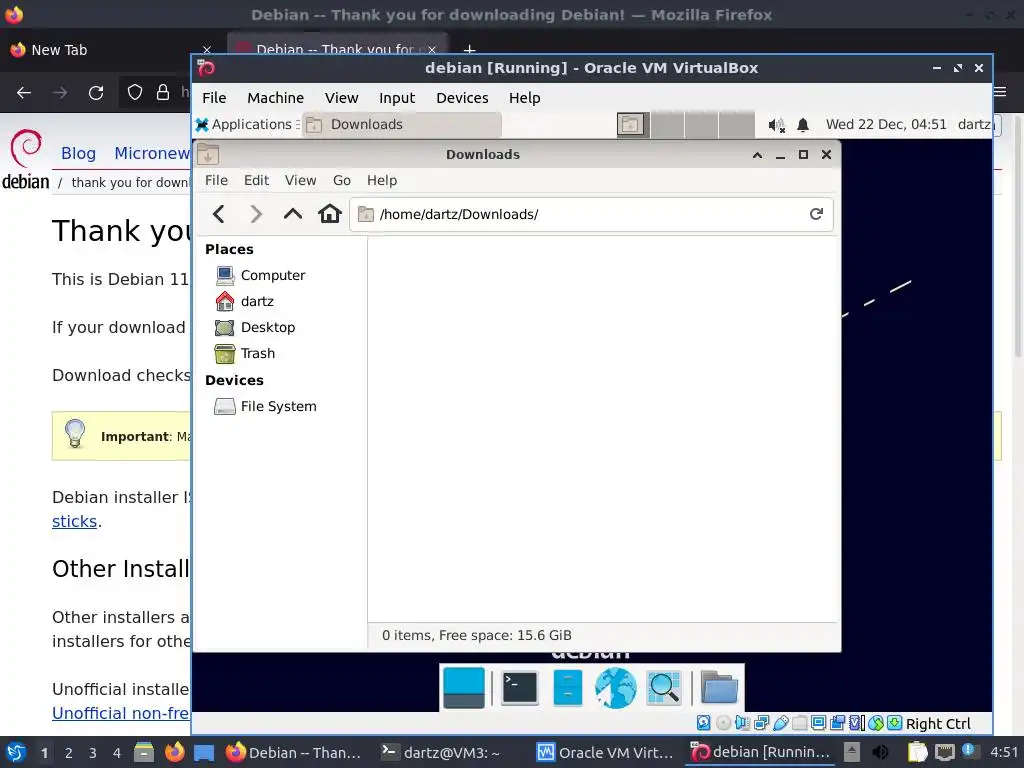Reload the /home/dartz/Downloads/ folder
Viewport: 1024px width, 768px height.
pos(816,214)
